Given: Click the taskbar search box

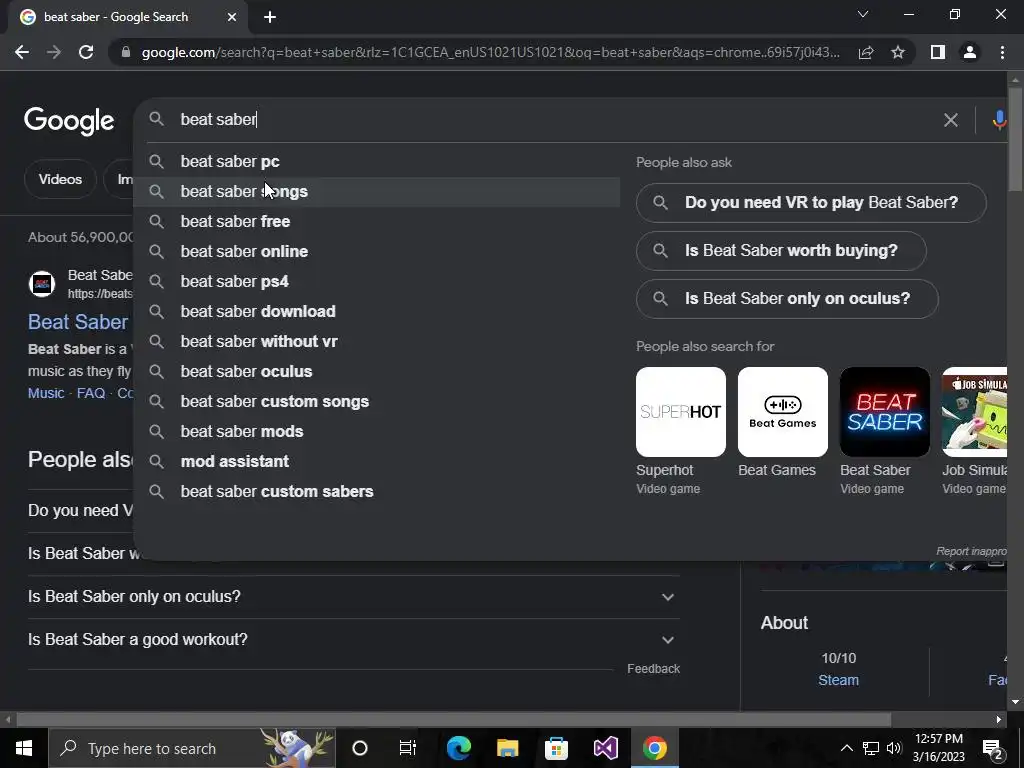Looking at the screenshot, I should pyautogui.click(x=191, y=748).
